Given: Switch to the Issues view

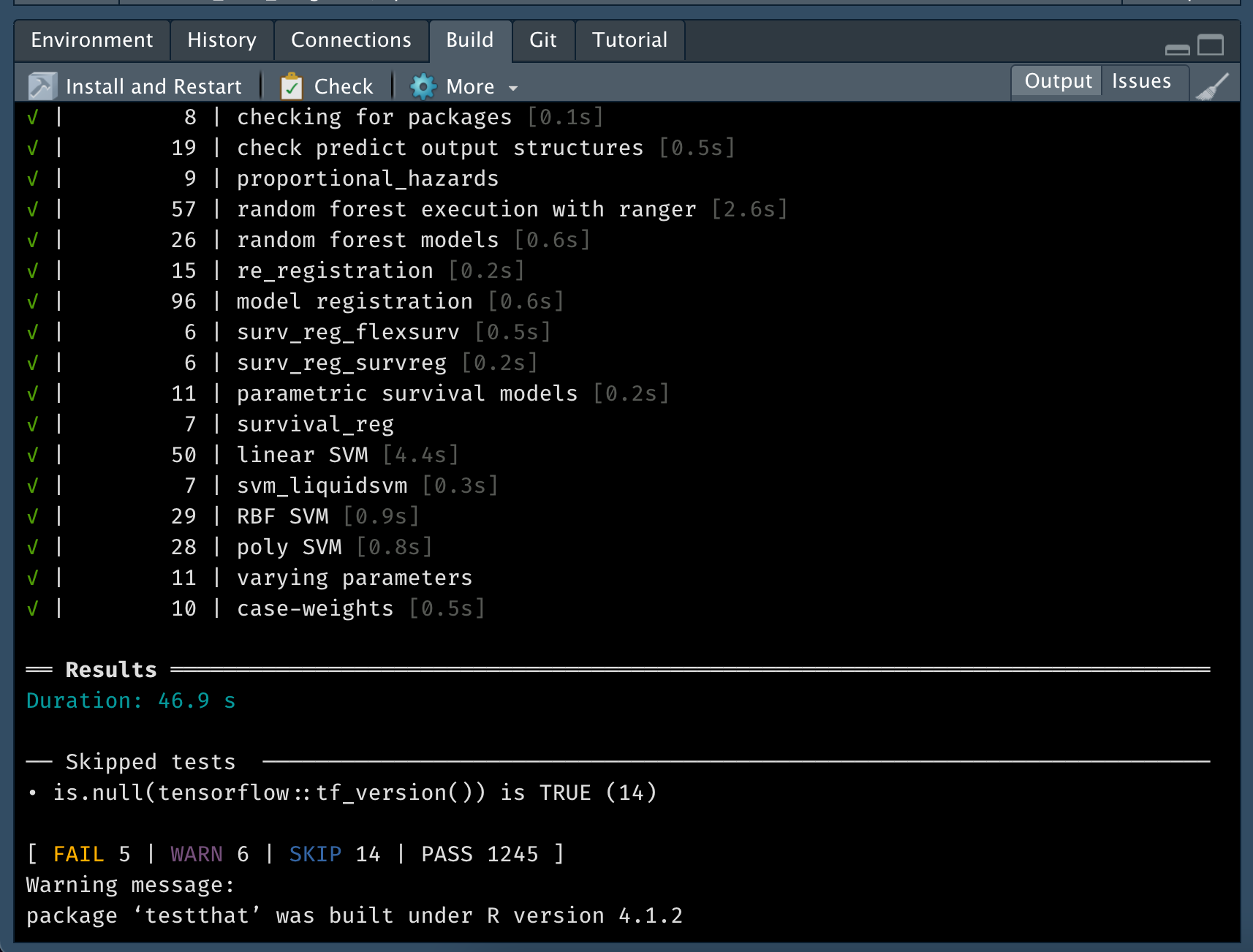Looking at the screenshot, I should (1143, 81).
